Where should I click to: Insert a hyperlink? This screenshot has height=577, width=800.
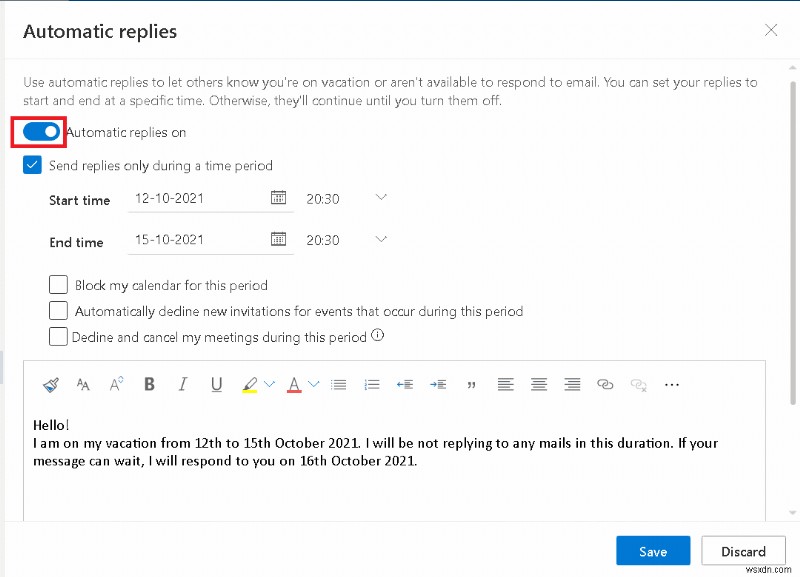[x=605, y=384]
